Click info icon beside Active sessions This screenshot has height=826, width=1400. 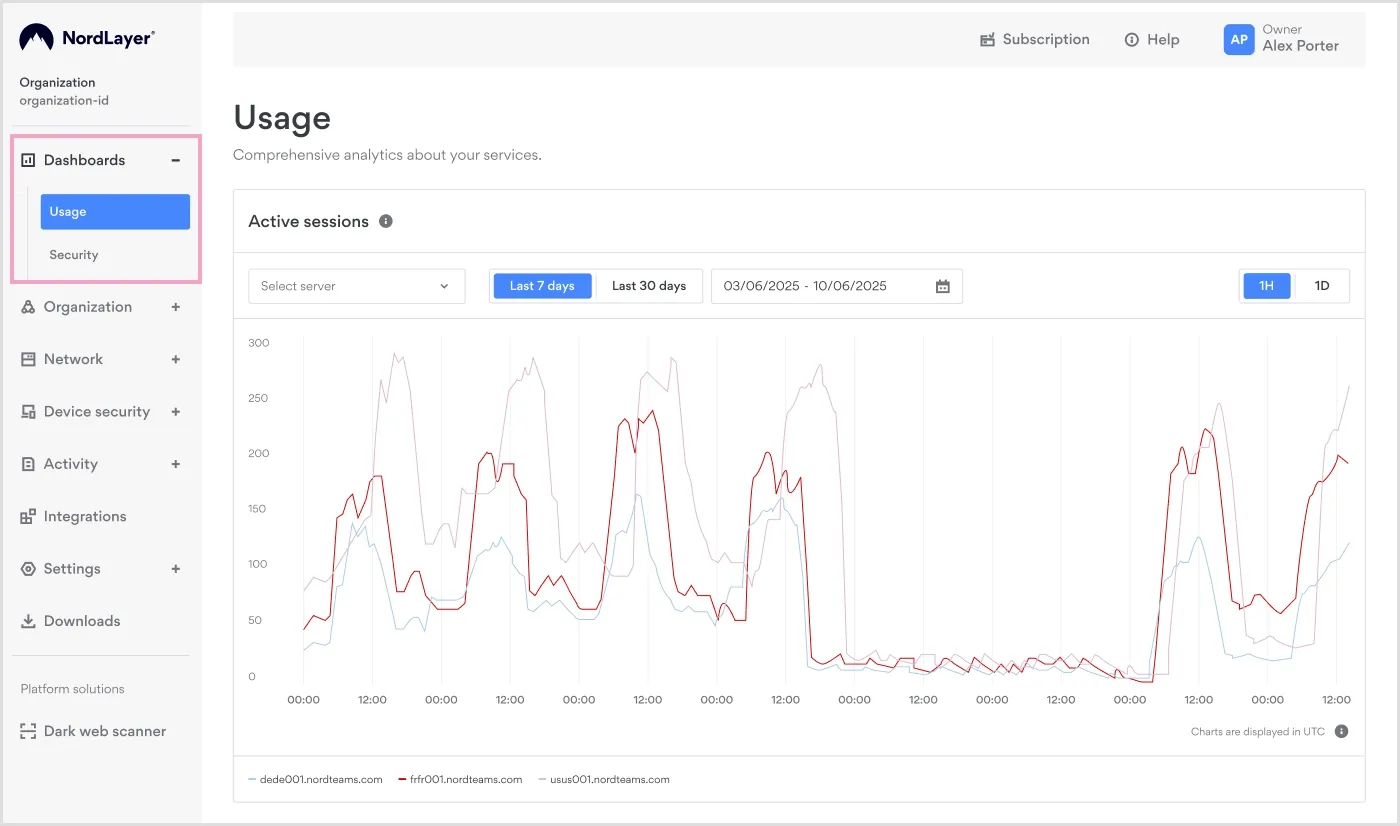[386, 221]
